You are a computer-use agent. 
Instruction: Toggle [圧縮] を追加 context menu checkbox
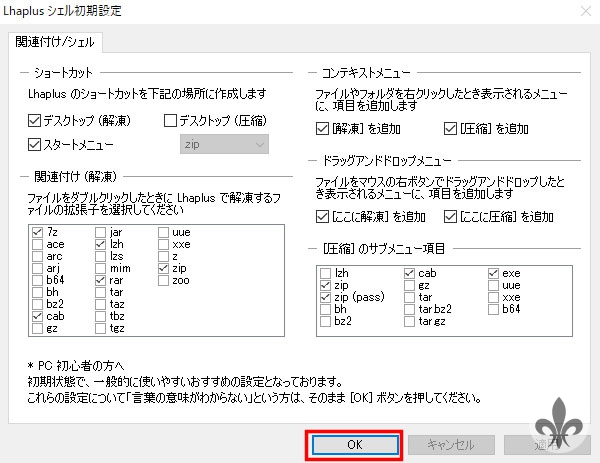pyautogui.click(x=450, y=129)
